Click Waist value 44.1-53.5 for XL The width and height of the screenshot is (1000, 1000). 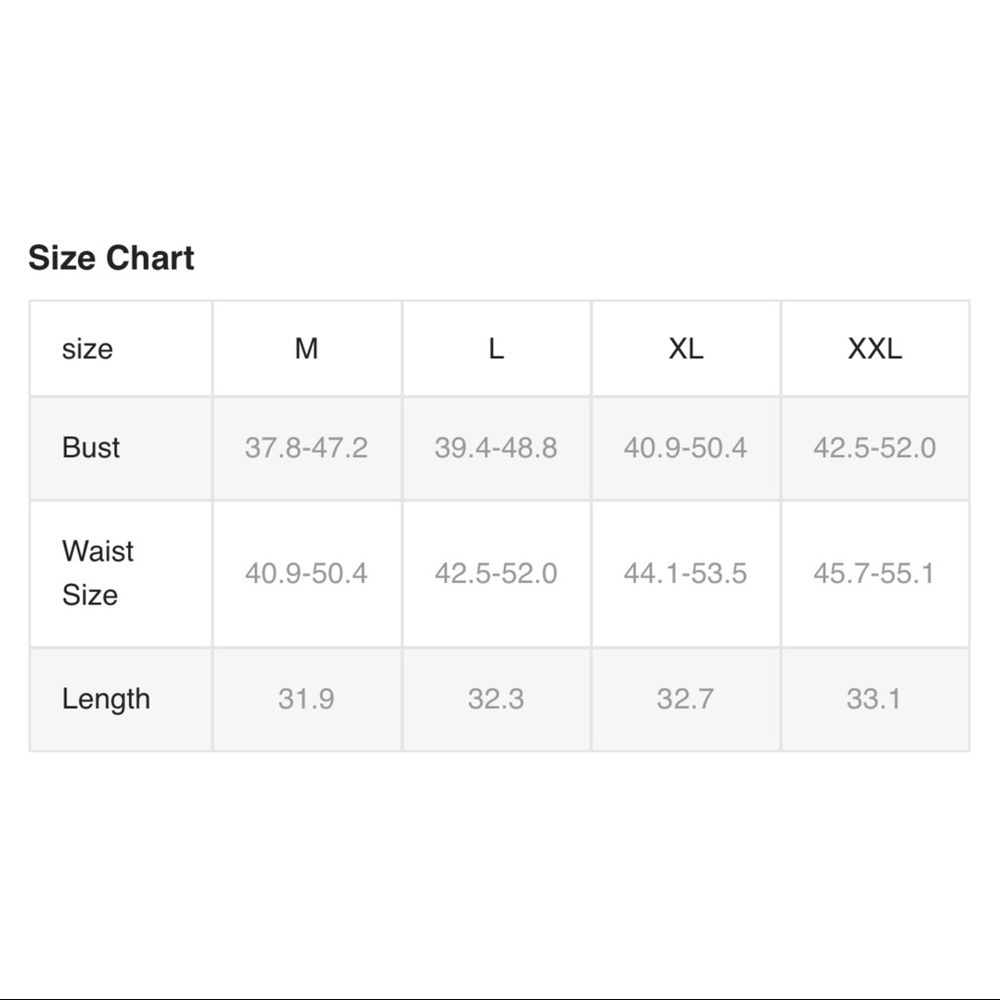685,573
